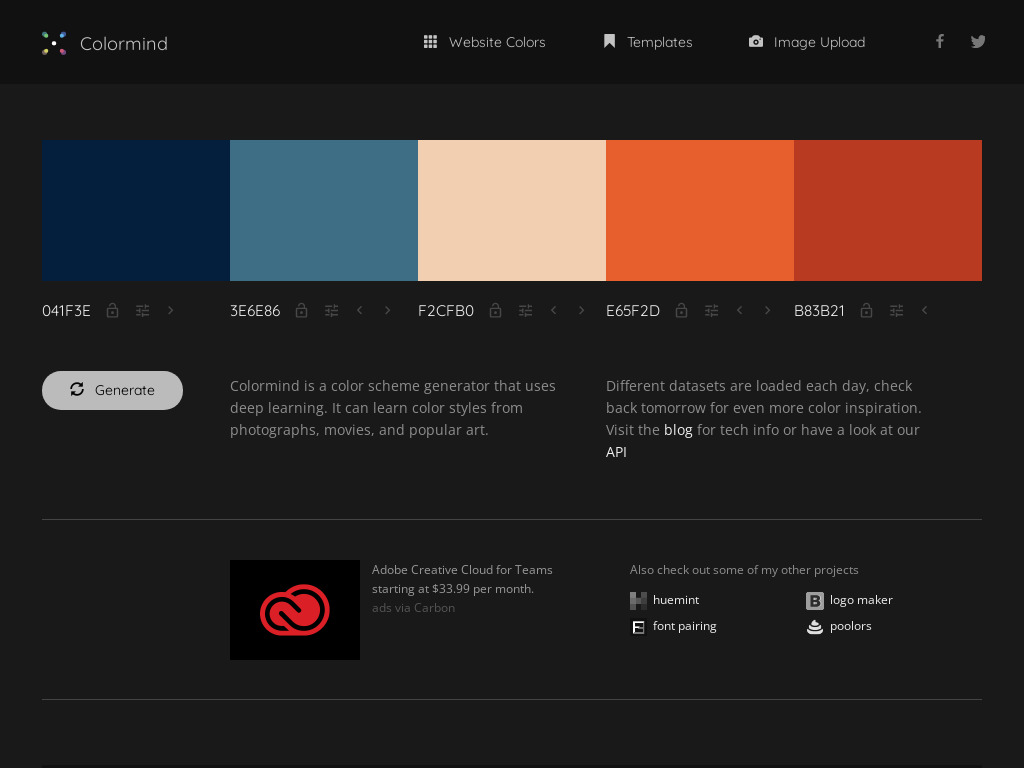Move F2CFB0 color right with arrow
Viewport: 1024px width, 768px height.
[581, 310]
